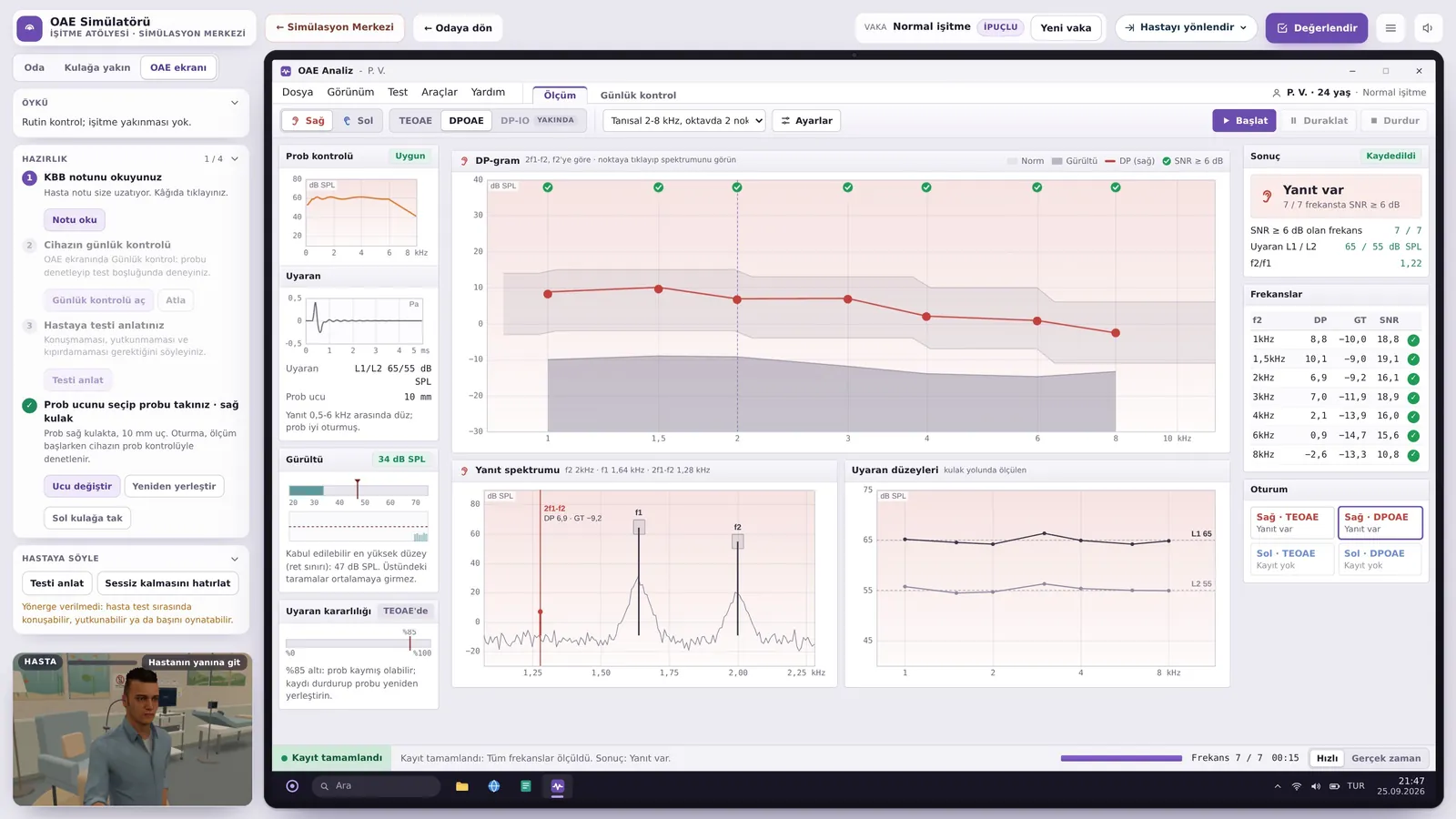This screenshot has width=1456, height=819.
Task: Click the Başlat button
Action: click(x=1244, y=121)
